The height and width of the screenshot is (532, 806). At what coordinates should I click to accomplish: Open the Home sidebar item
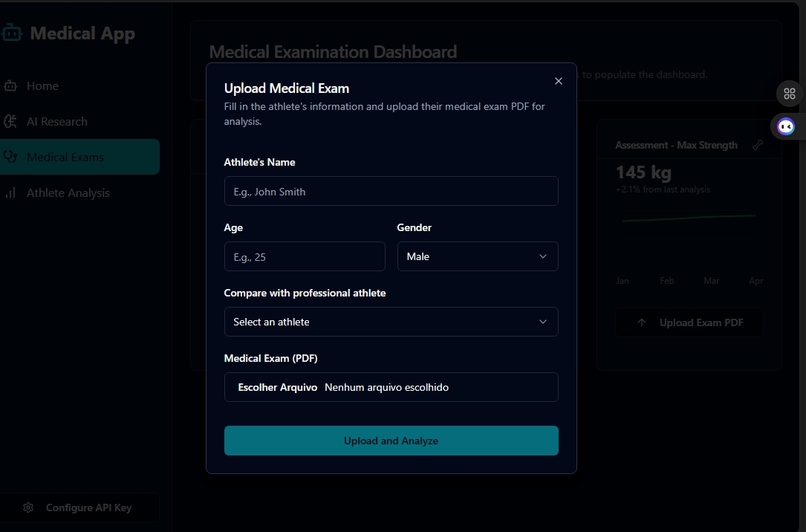pyautogui.click(x=80, y=86)
